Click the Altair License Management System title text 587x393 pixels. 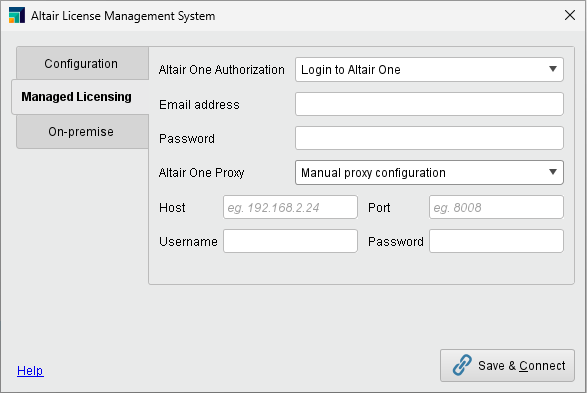point(123,16)
